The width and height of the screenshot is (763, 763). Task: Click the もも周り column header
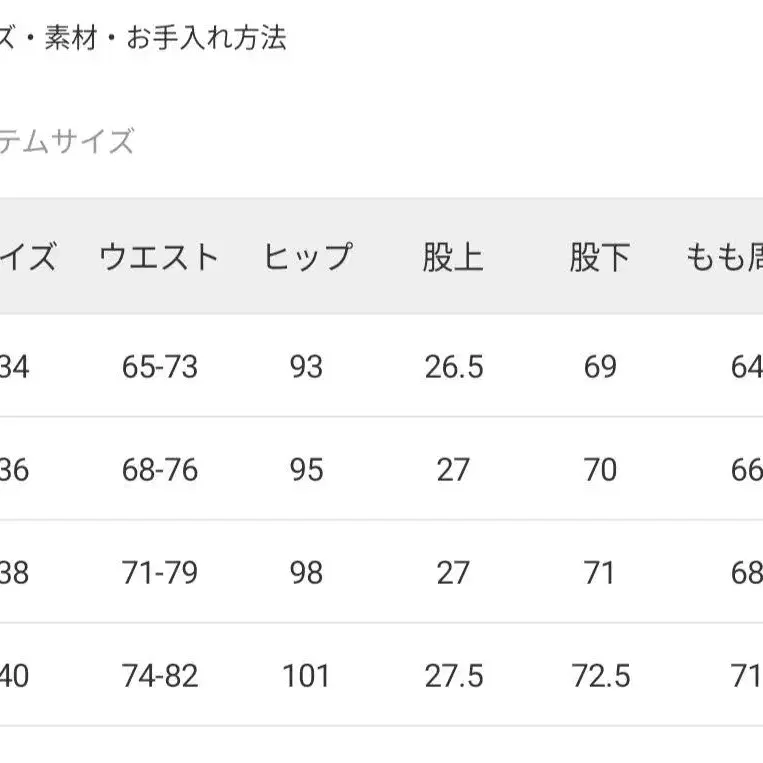tap(723, 258)
